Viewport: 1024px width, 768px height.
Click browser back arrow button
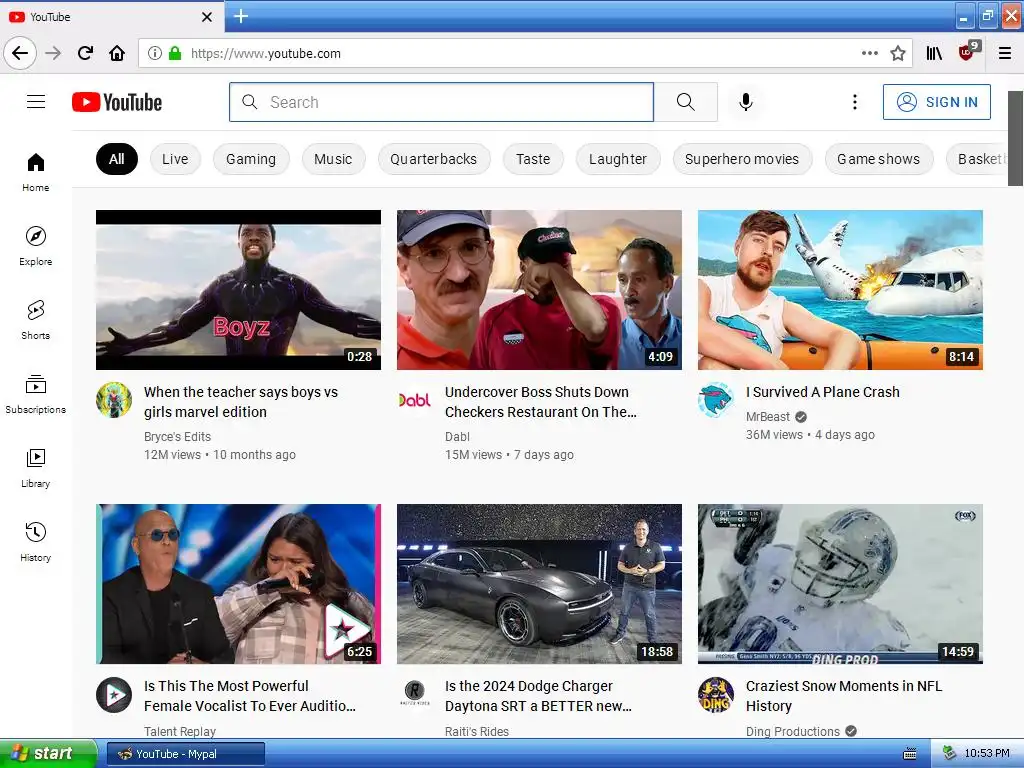20,53
